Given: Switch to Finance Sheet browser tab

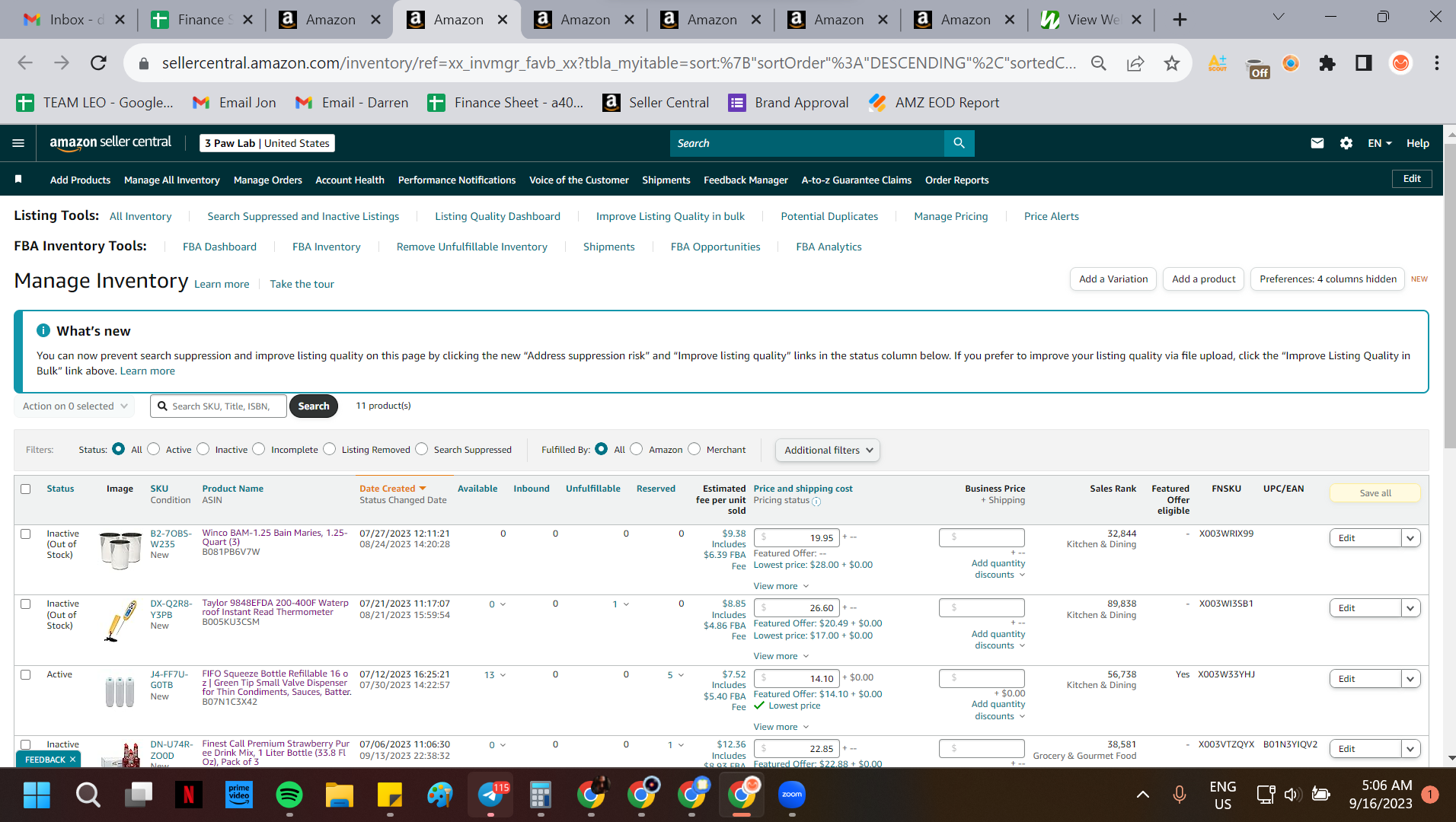Looking at the screenshot, I should (x=201, y=20).
